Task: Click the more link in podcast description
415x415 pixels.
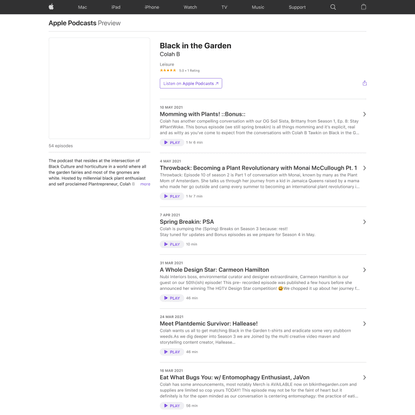Action: (x=145, y=184)
